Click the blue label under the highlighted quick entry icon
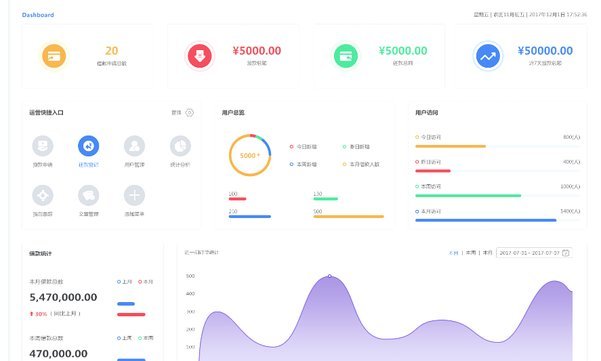Image resolution: width=601 pixels, height=361 pixels. [89, 165]
